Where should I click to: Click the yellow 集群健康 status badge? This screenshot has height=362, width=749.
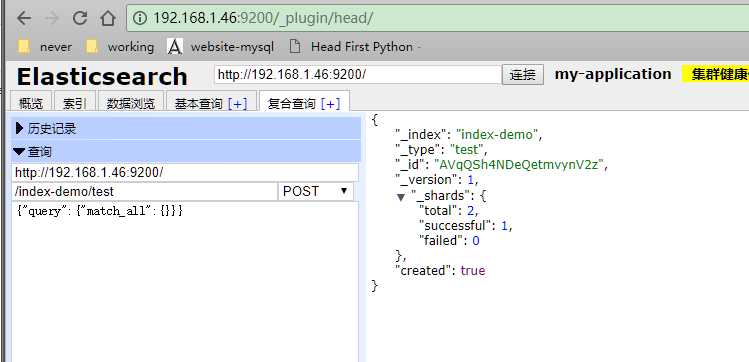(715, 75)
